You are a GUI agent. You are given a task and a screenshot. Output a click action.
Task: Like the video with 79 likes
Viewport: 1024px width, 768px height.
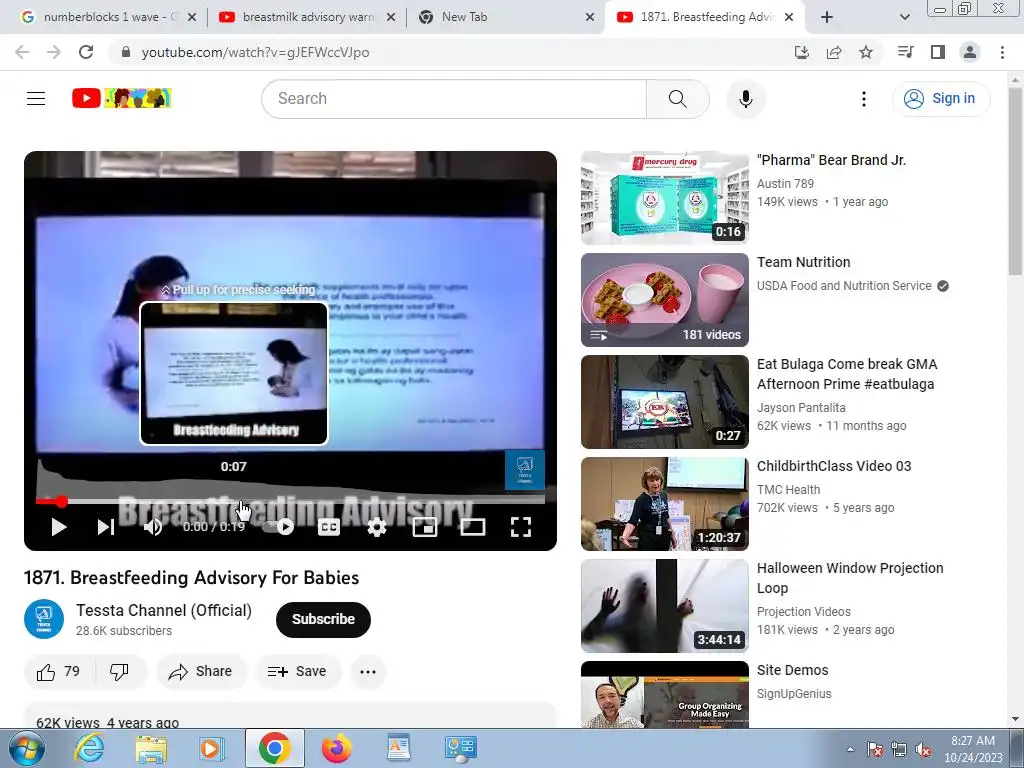coord(59,671)
